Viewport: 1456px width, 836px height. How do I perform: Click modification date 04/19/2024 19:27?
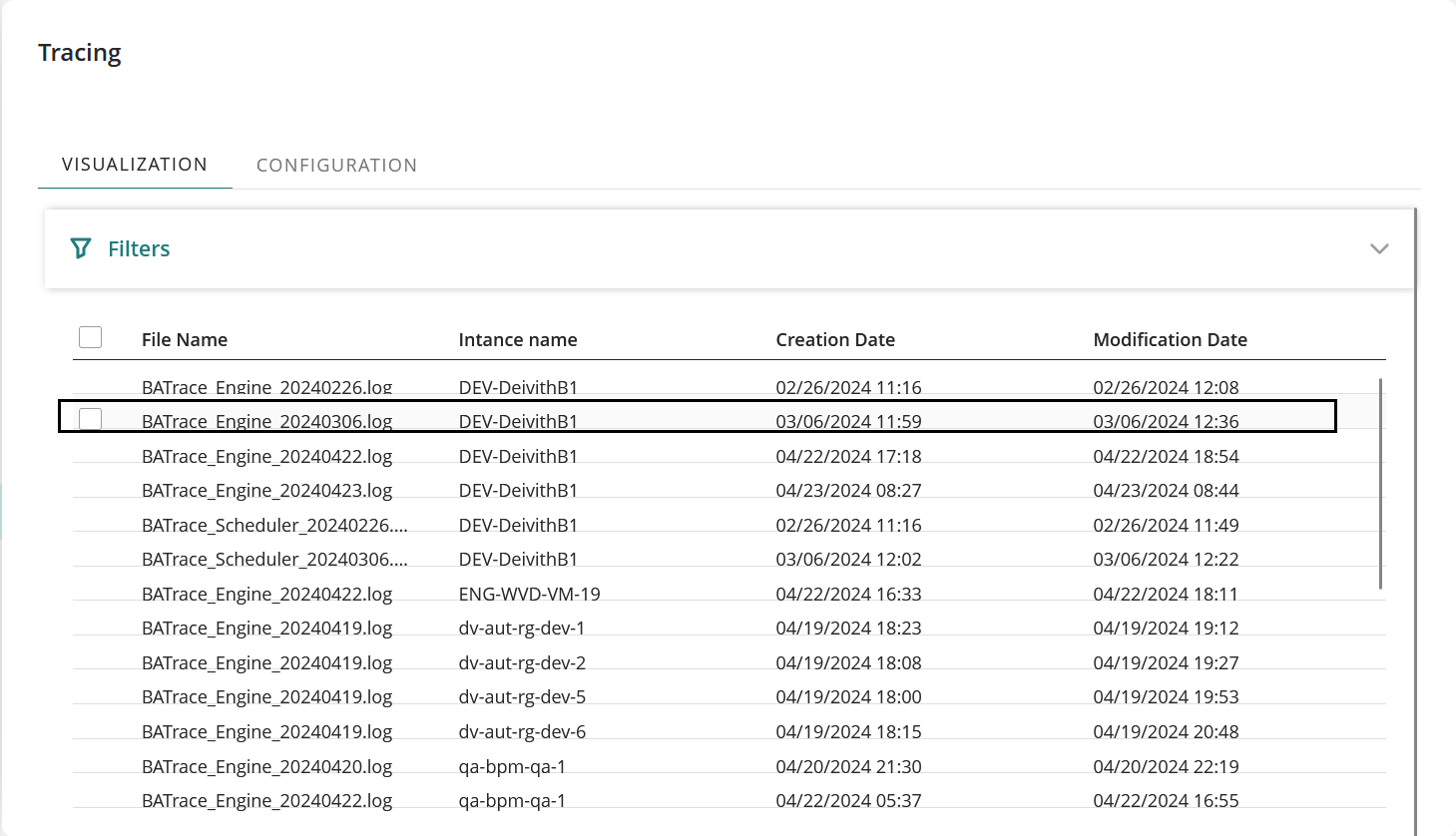(1166, 662)
